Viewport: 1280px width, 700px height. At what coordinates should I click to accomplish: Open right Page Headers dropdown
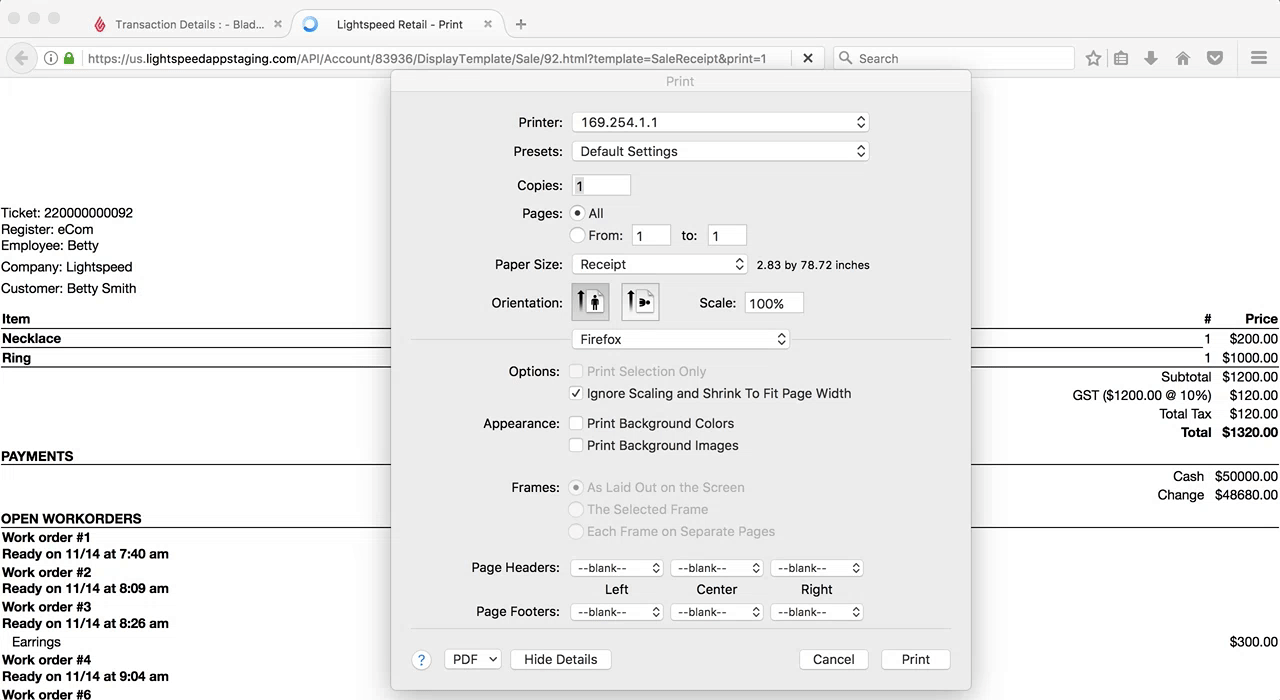(x=816, y=567)
